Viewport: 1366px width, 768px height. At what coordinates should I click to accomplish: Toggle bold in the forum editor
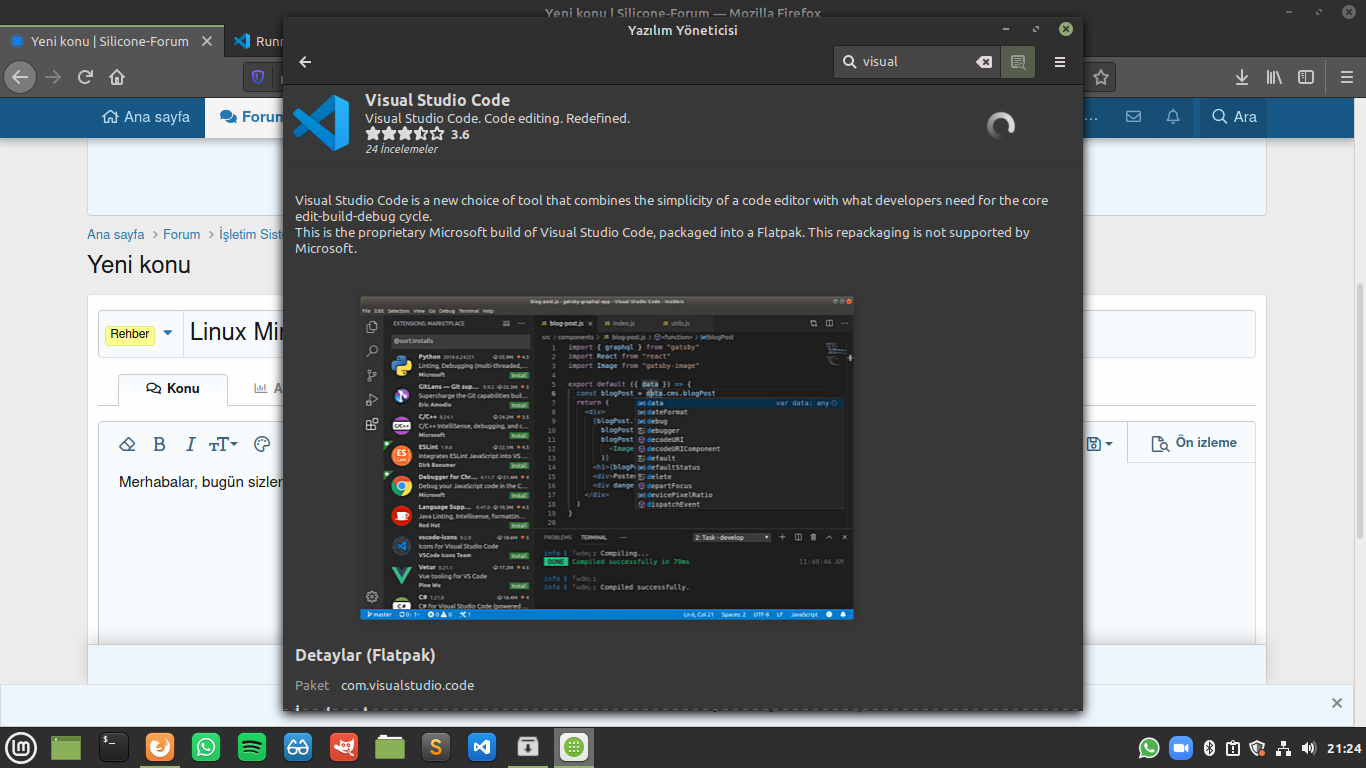pyautogui.click(x=159, y=444)
